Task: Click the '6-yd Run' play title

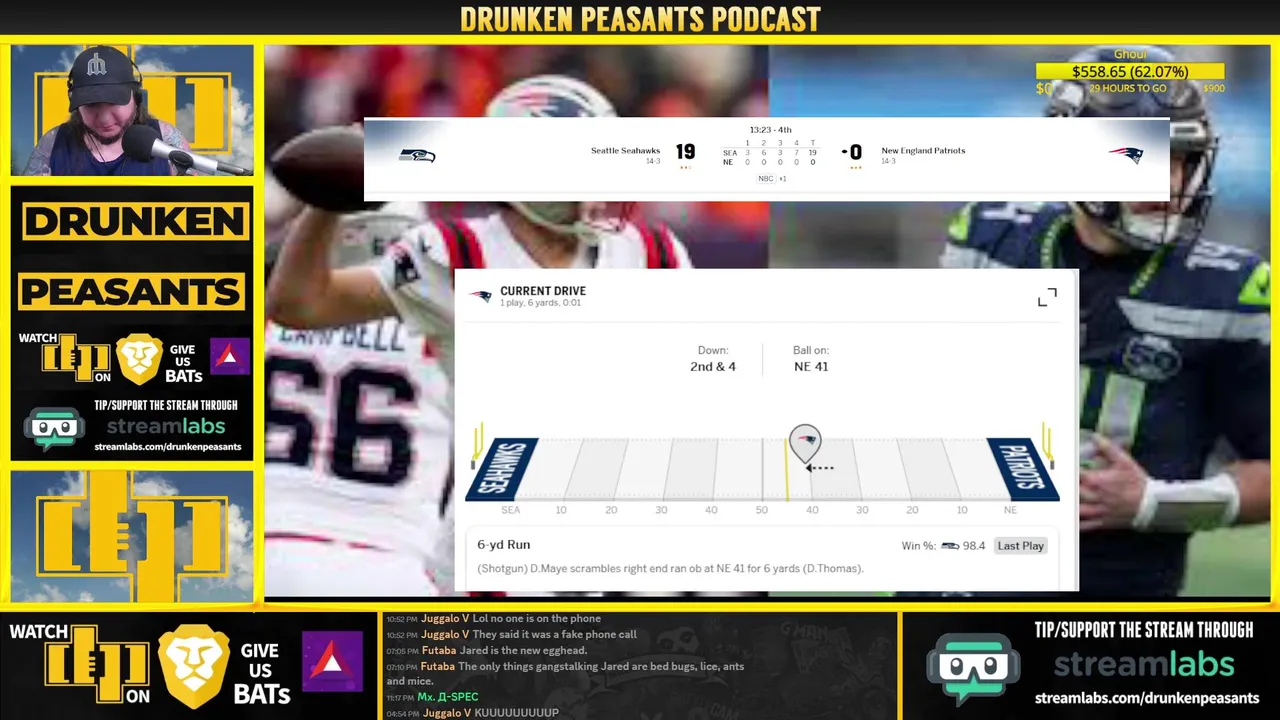Action: [x=504, y=545]
